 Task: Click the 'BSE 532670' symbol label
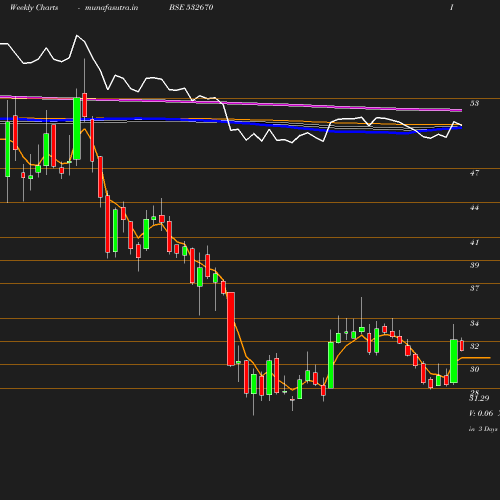coord(191,7)
